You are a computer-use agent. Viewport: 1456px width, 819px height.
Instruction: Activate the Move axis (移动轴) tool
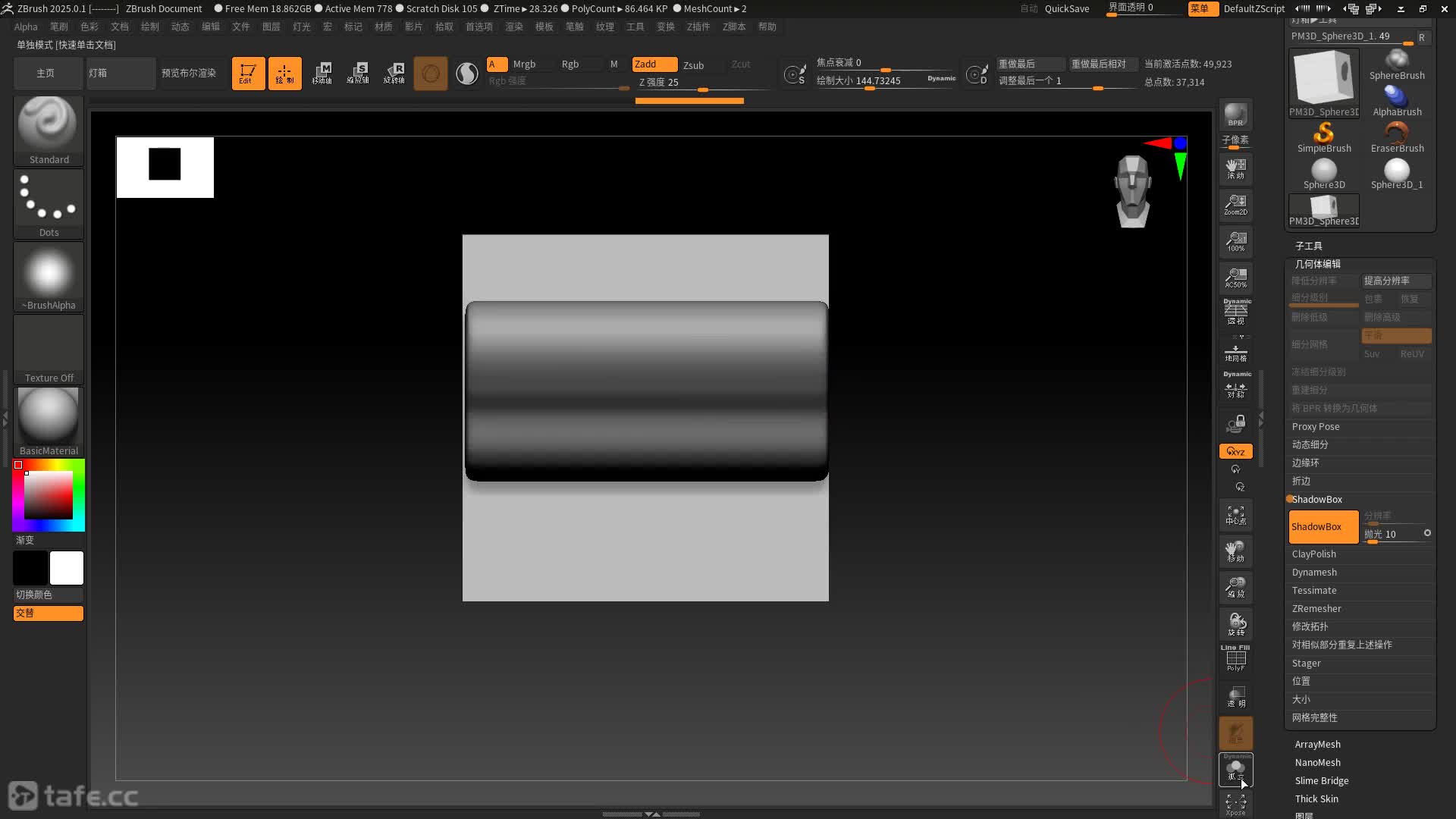[322, 74]
